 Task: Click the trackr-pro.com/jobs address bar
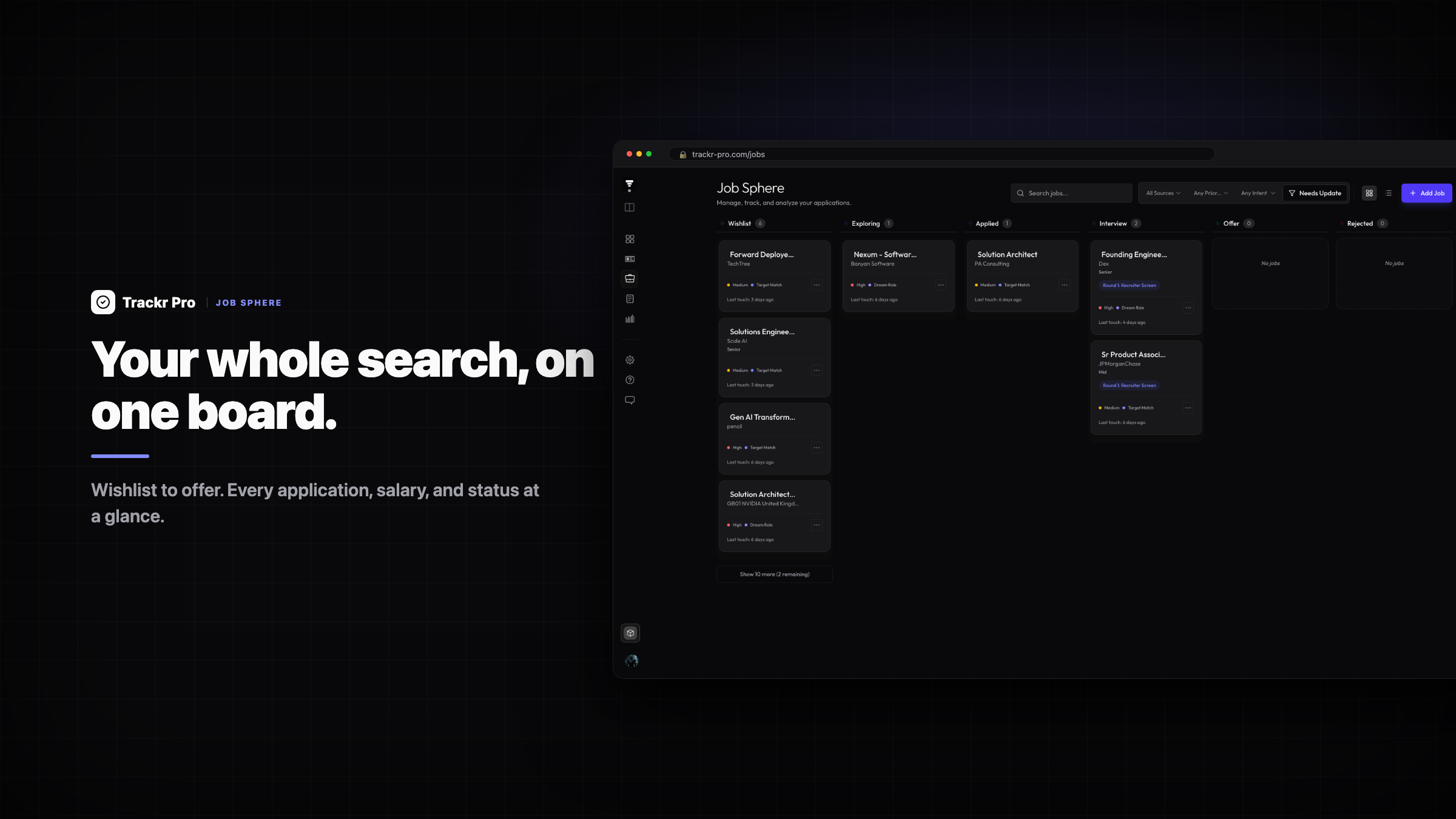pyautogui.click(x=942, y=155)
